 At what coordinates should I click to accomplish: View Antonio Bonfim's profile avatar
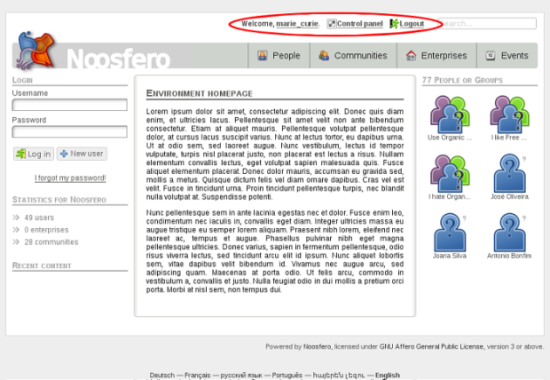509,233
